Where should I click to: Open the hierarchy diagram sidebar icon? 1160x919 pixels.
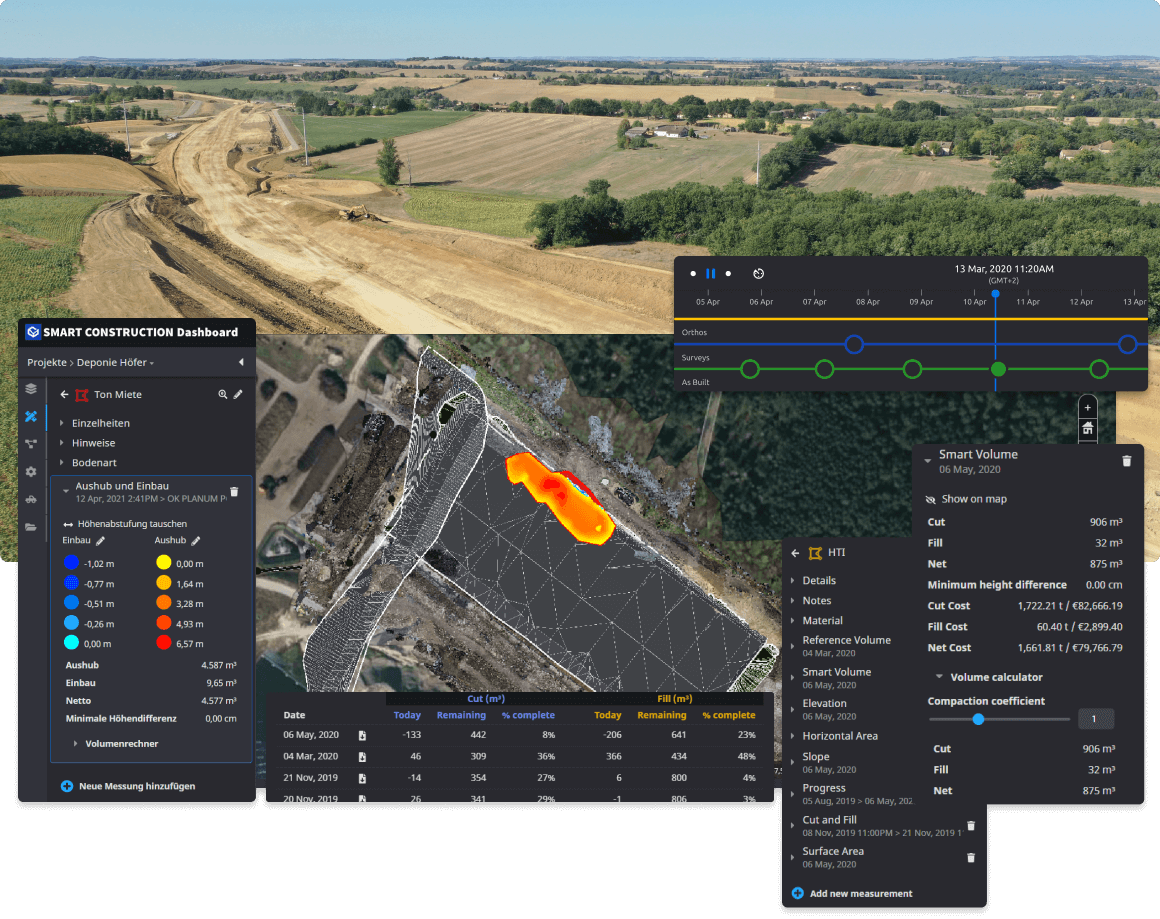click(31, 444)
